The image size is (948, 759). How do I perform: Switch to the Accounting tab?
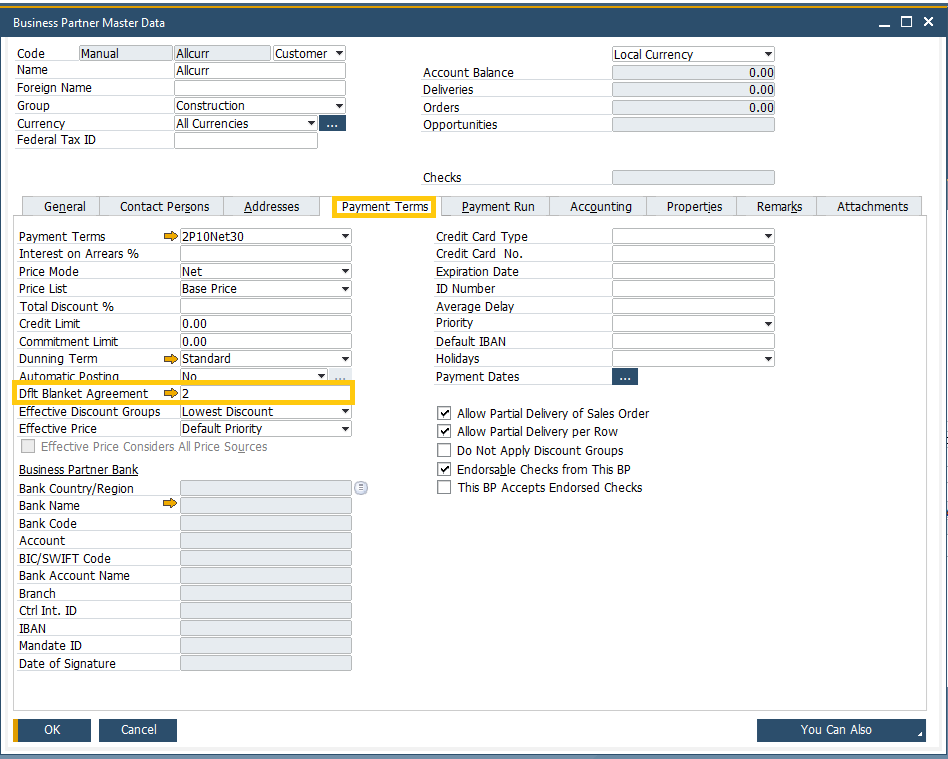click(x=600, y=207)
